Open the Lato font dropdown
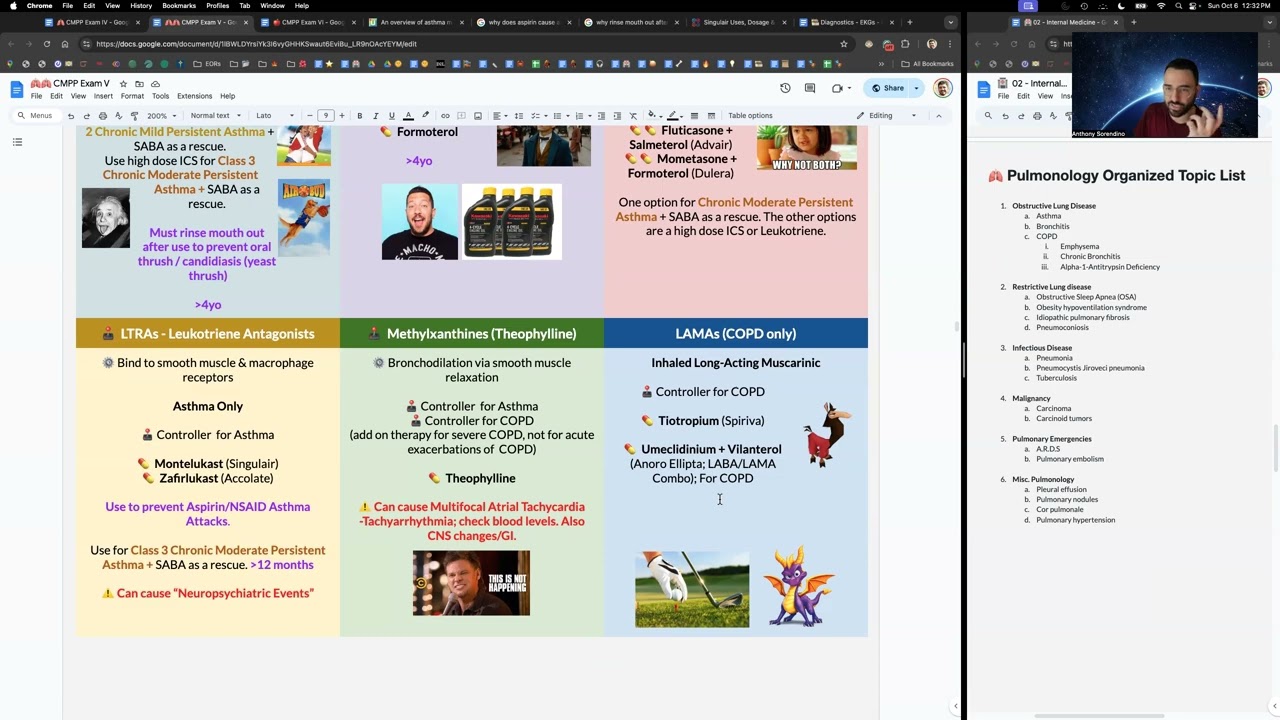Screen dimensions: 1280x720 click(x=275, y=116)
